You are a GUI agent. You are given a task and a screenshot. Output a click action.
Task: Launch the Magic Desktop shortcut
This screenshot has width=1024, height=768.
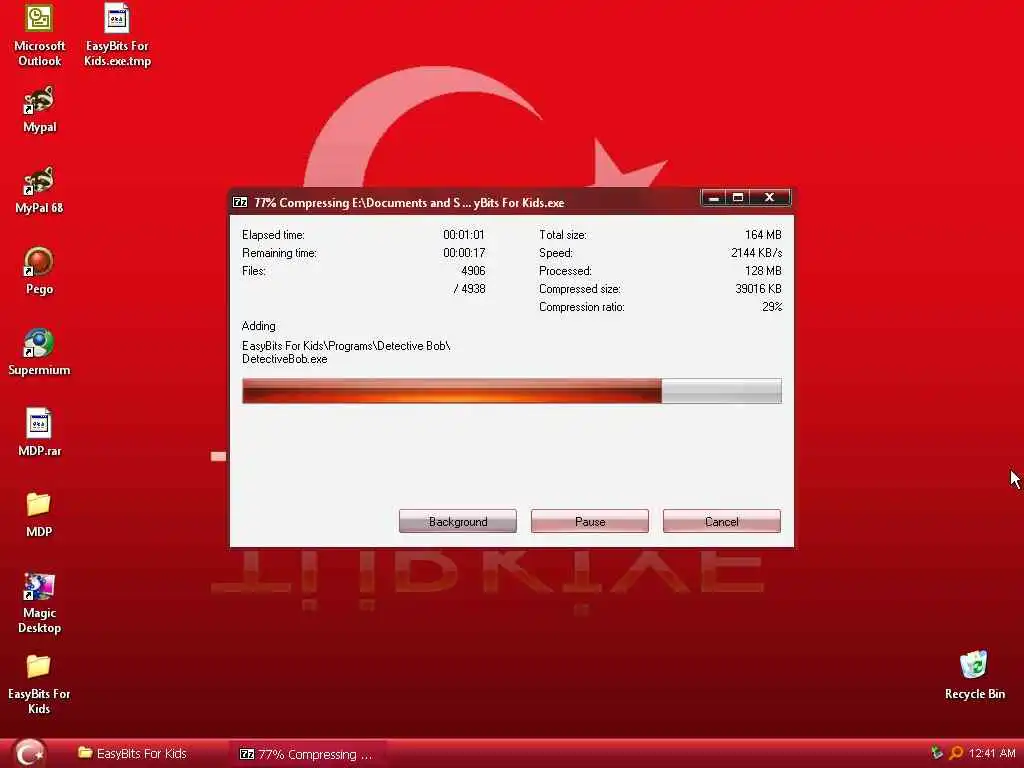pos(39,603)
